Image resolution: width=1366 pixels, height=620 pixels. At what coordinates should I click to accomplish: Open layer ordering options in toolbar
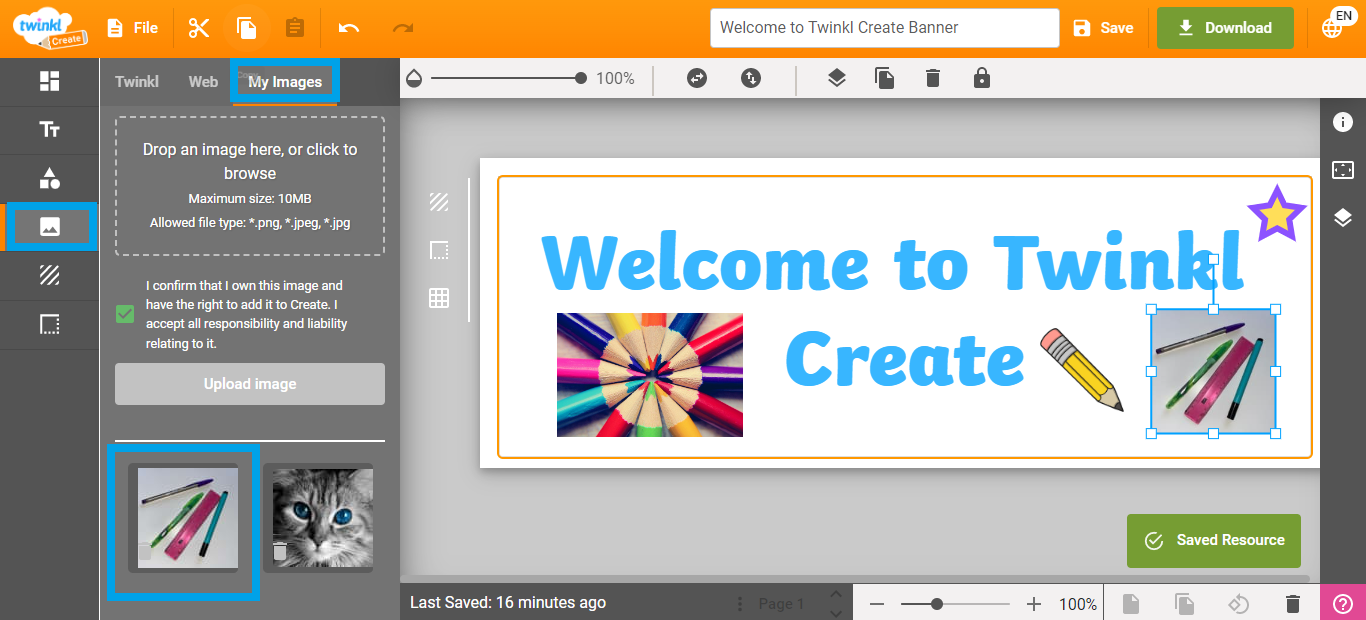pos(837,77)
